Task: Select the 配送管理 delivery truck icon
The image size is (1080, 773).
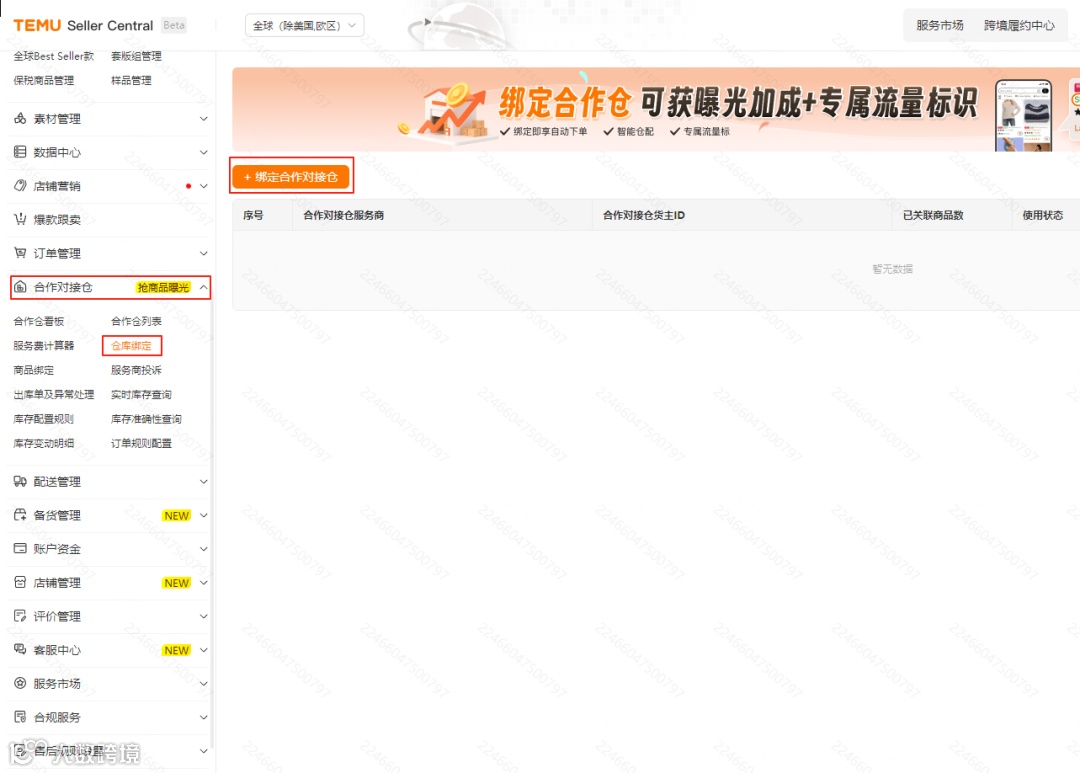Action: (x=18, y=481)
